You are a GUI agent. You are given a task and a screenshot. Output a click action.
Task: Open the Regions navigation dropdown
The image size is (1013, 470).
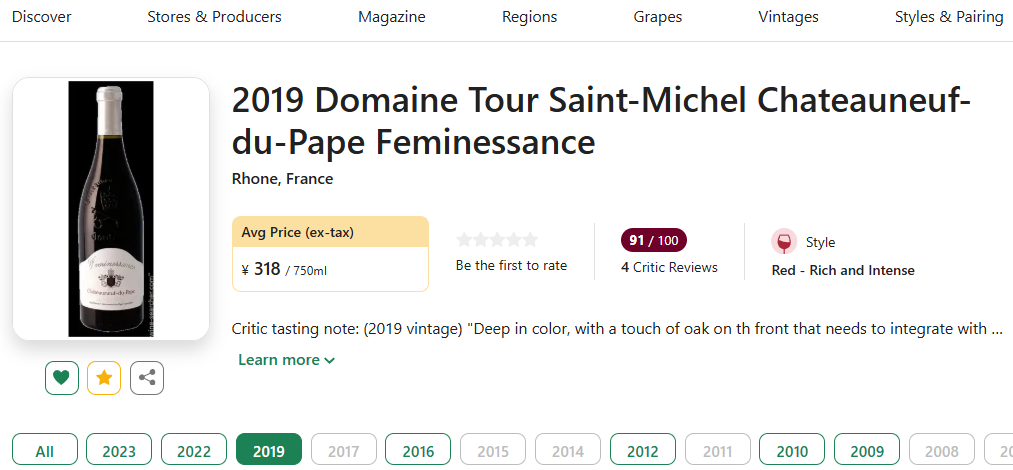[x=530, y=17]
